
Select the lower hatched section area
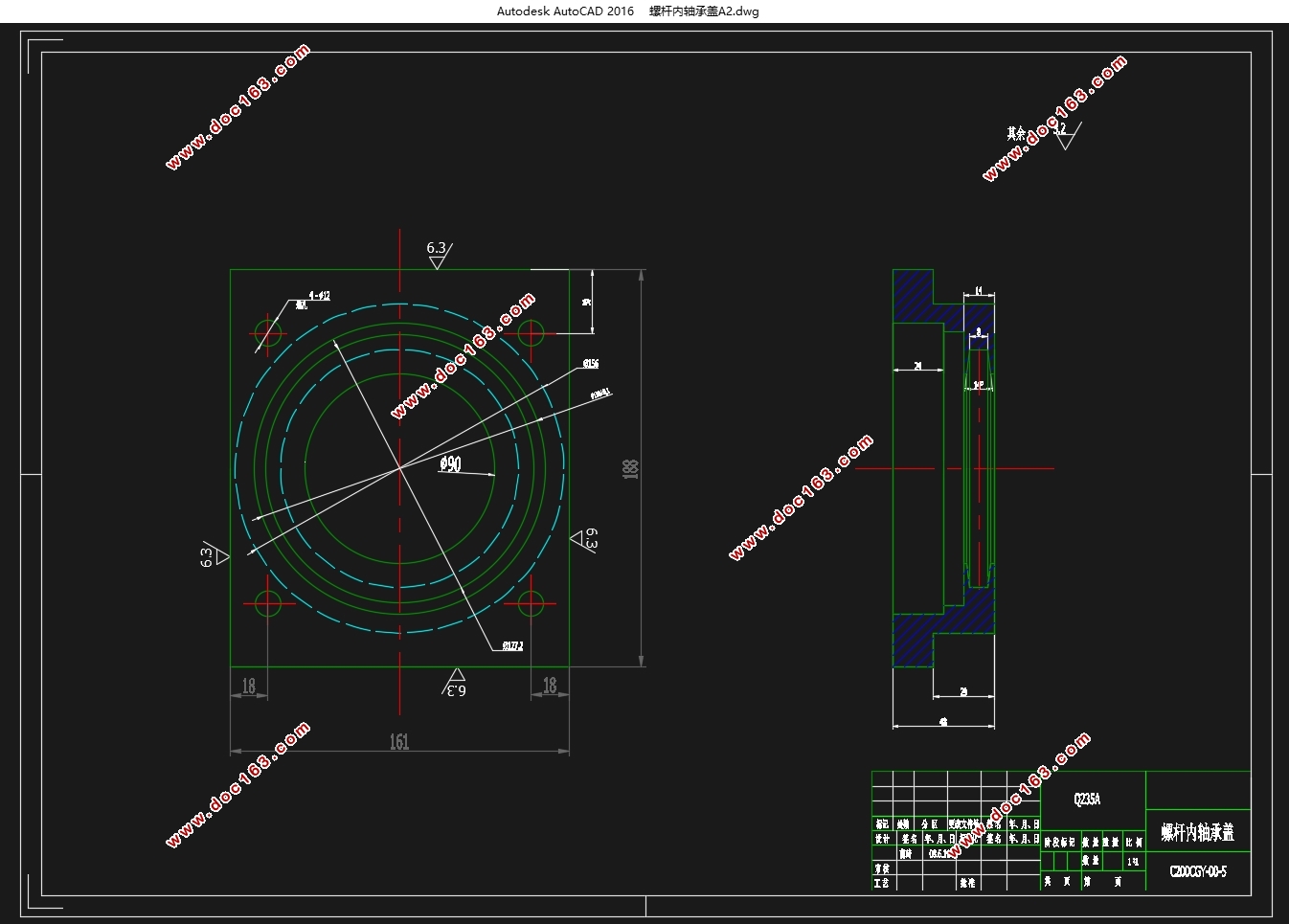click(914, 640)
